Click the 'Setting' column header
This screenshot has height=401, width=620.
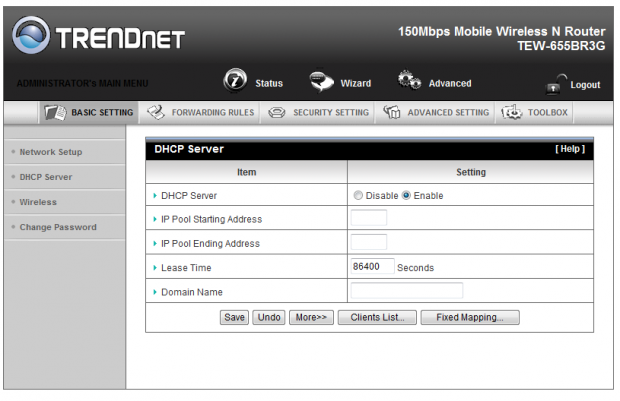tap(471, 172)
